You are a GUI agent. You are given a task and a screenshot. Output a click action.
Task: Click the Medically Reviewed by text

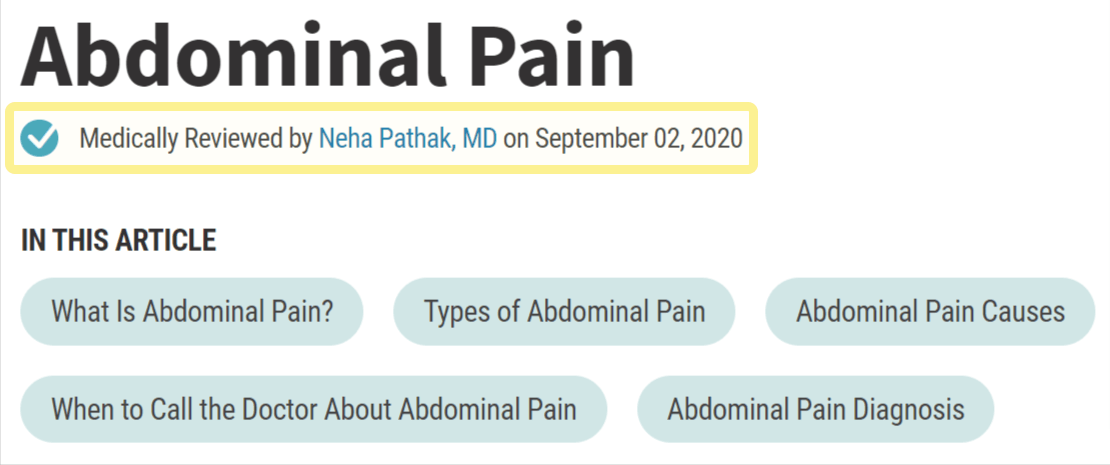click(195, 139)
